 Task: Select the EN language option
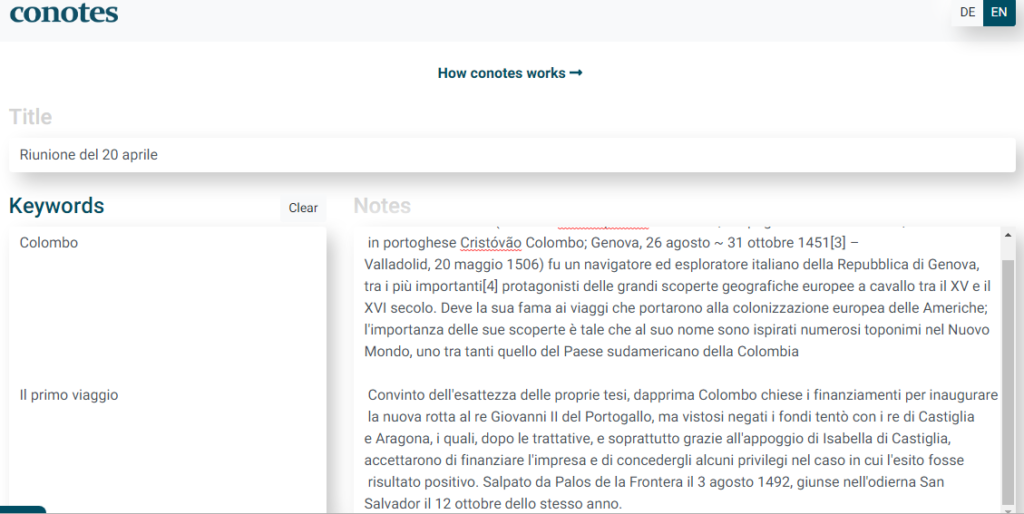(997, 12)
